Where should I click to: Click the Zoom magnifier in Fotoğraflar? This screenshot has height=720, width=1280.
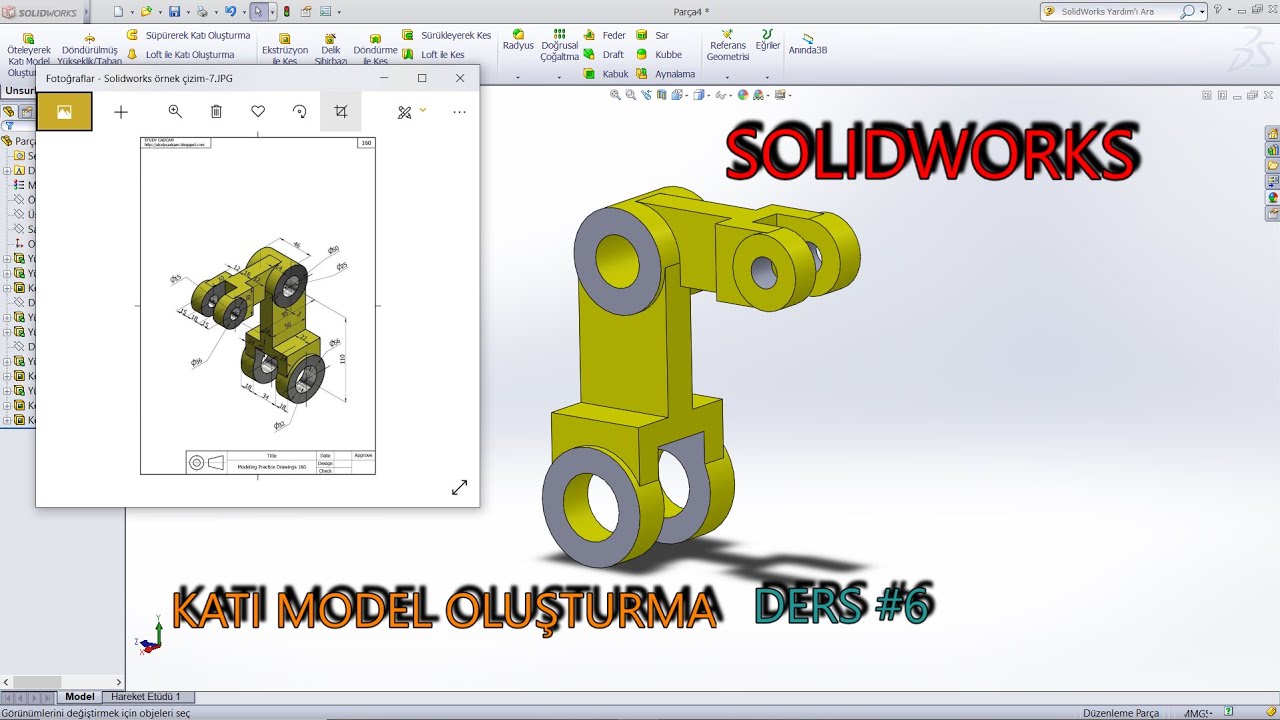point(175,112)
